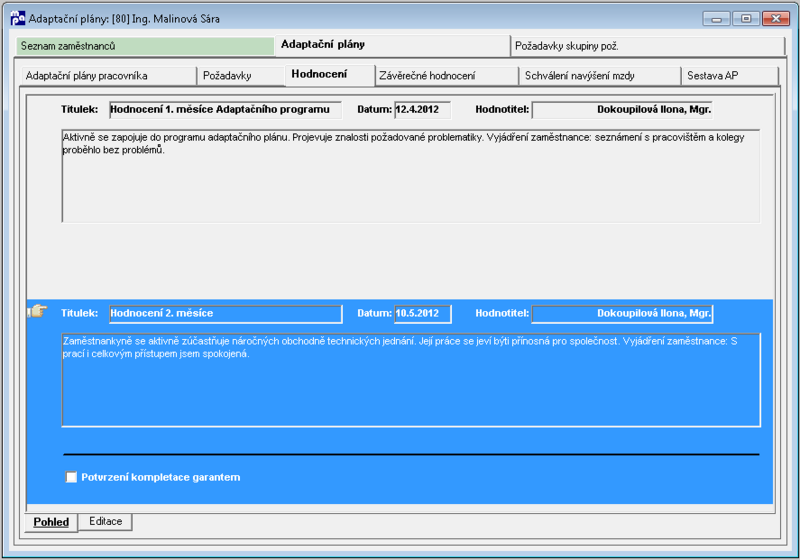This screenshot has height=560, width=800.
Task: Select the Hodnocení tab
Action: click(330, 74)
